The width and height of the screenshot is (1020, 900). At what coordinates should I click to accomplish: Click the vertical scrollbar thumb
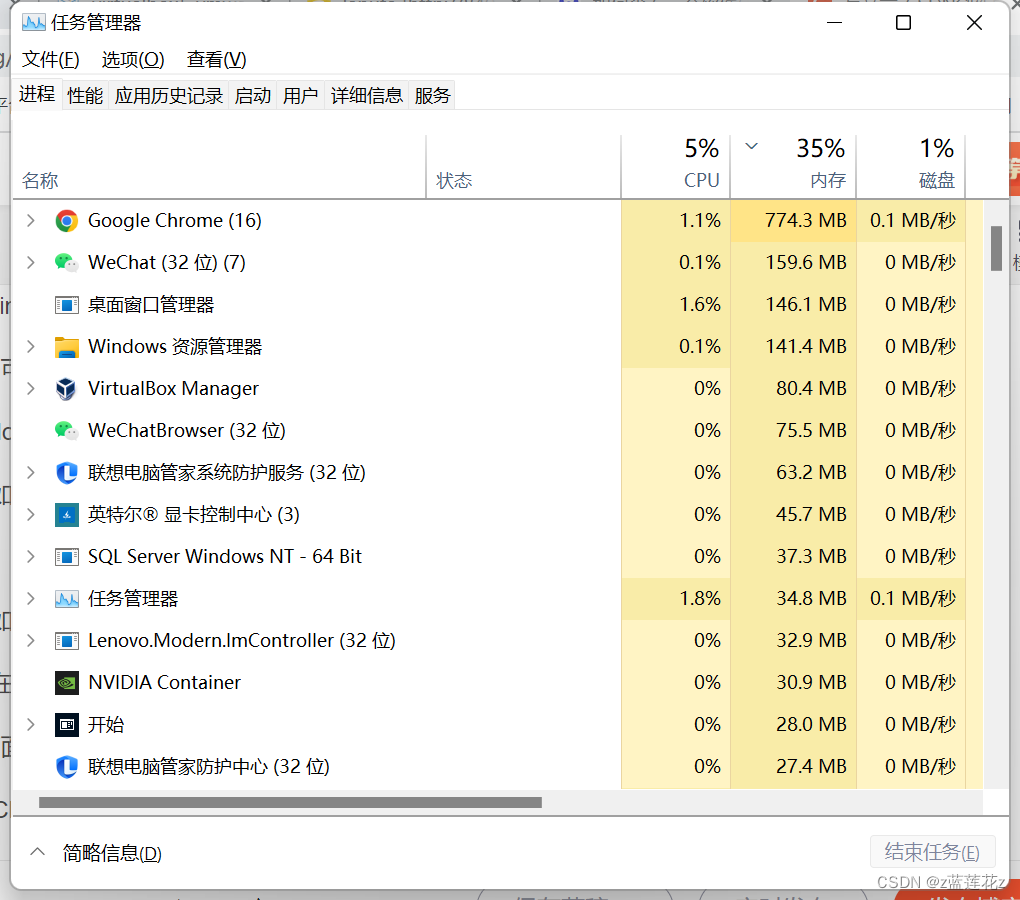click(996, 248)
